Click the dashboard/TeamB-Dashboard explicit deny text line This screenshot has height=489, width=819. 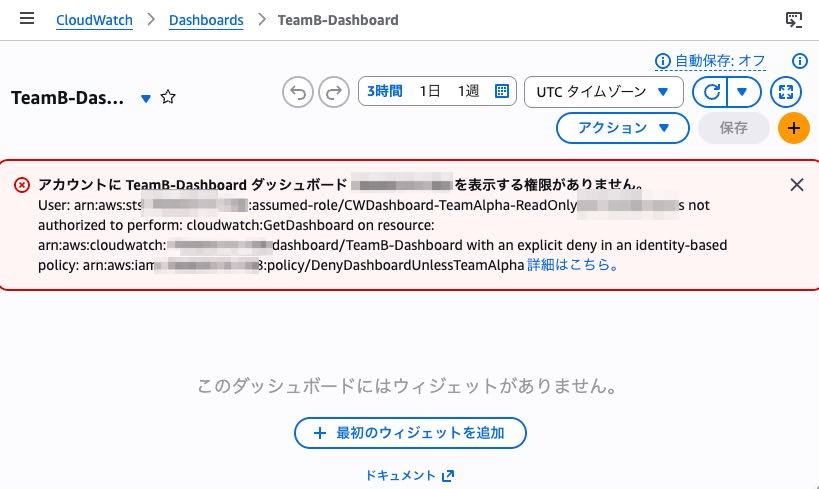(382, 245)
